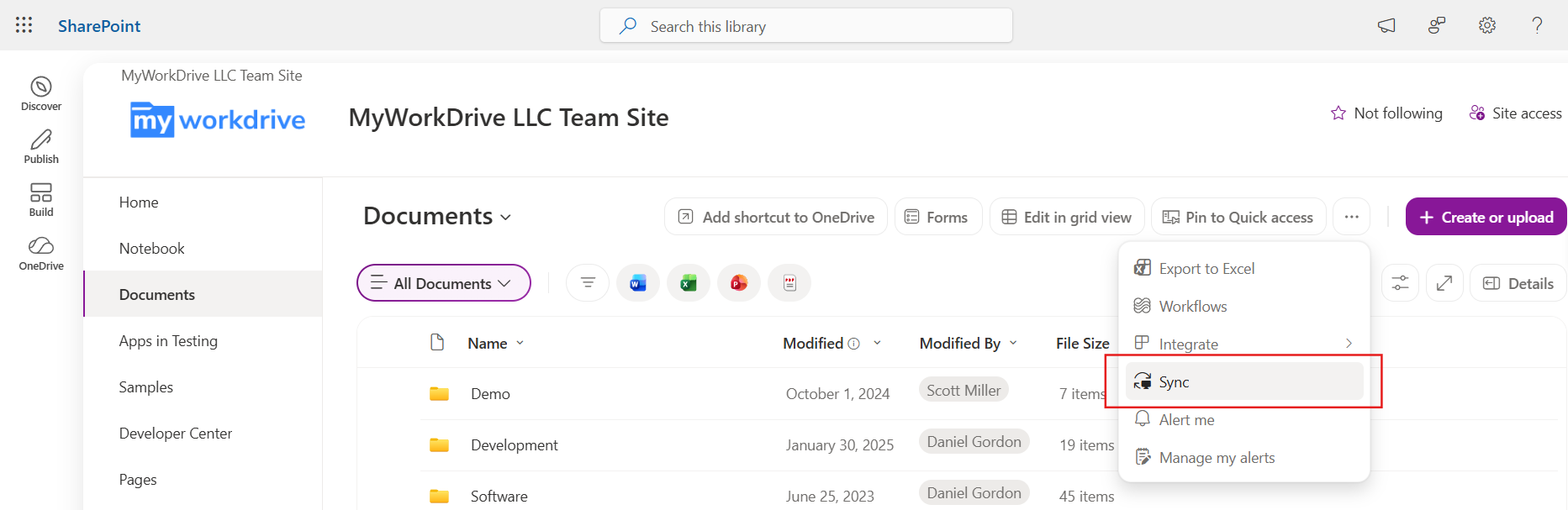Go to Notebook in site navigation
The width and height of the screenshot is (1568, 510).
point(151,249)
